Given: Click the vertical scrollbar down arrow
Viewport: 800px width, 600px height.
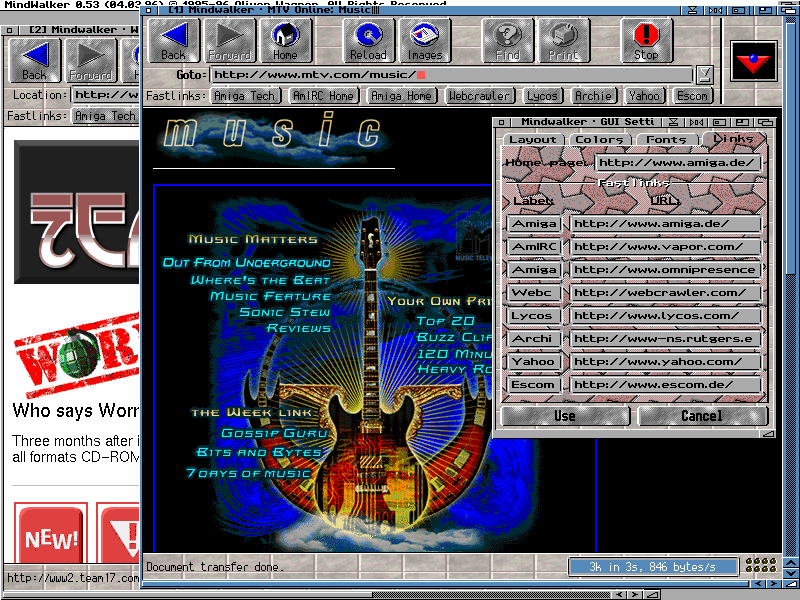Looking at the screenshot, I should coord(791,574).
